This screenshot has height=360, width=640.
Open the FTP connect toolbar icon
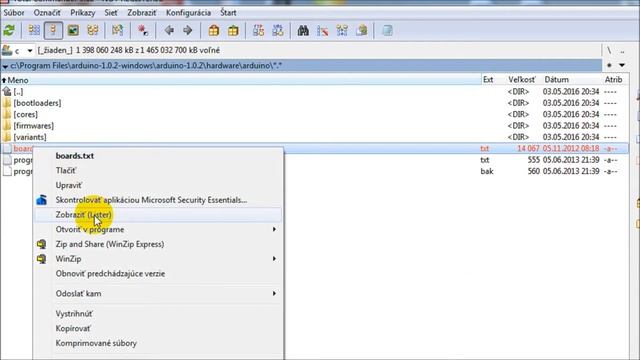tap(258, 30)
